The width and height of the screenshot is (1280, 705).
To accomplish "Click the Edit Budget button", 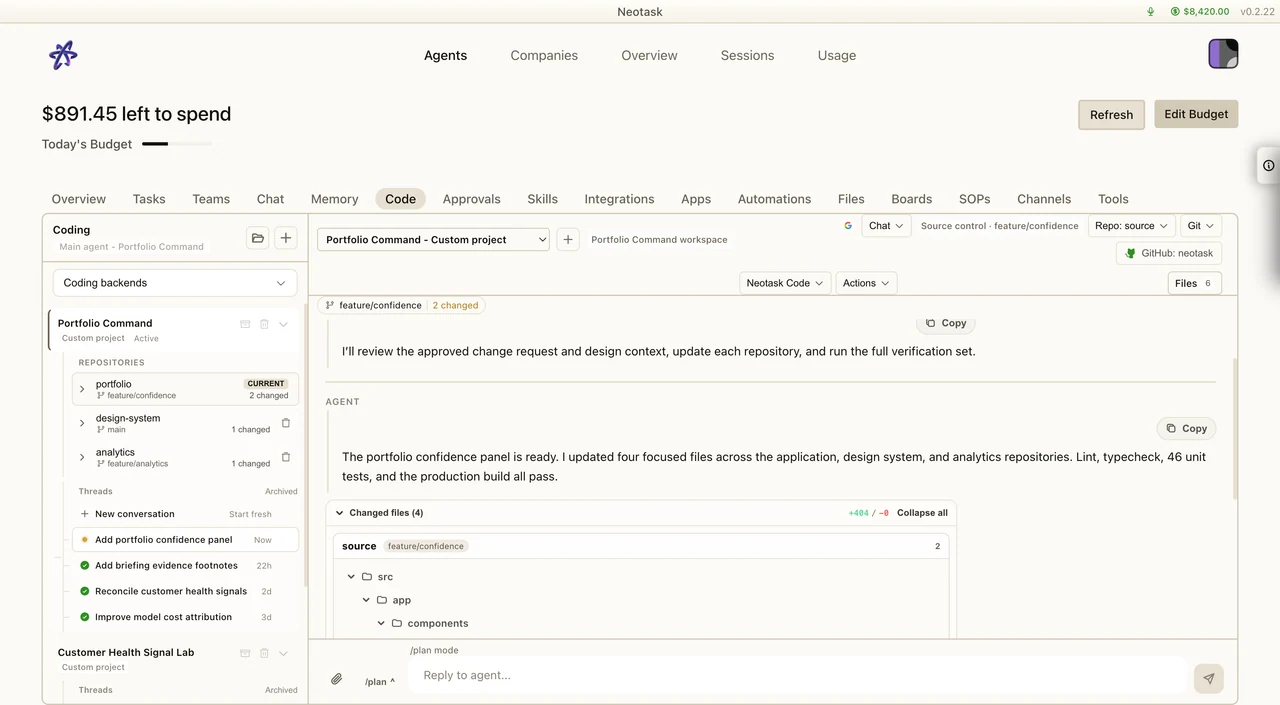I will click(x=1196, y=114).
